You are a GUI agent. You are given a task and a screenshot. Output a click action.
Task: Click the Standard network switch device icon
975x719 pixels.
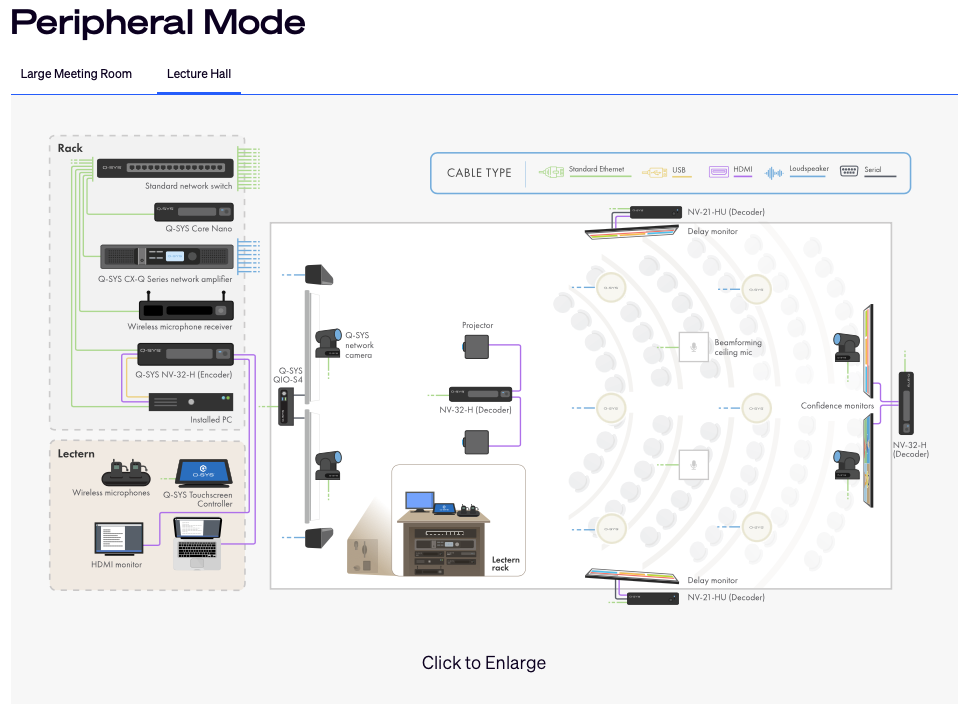click(x=165, y=168)
